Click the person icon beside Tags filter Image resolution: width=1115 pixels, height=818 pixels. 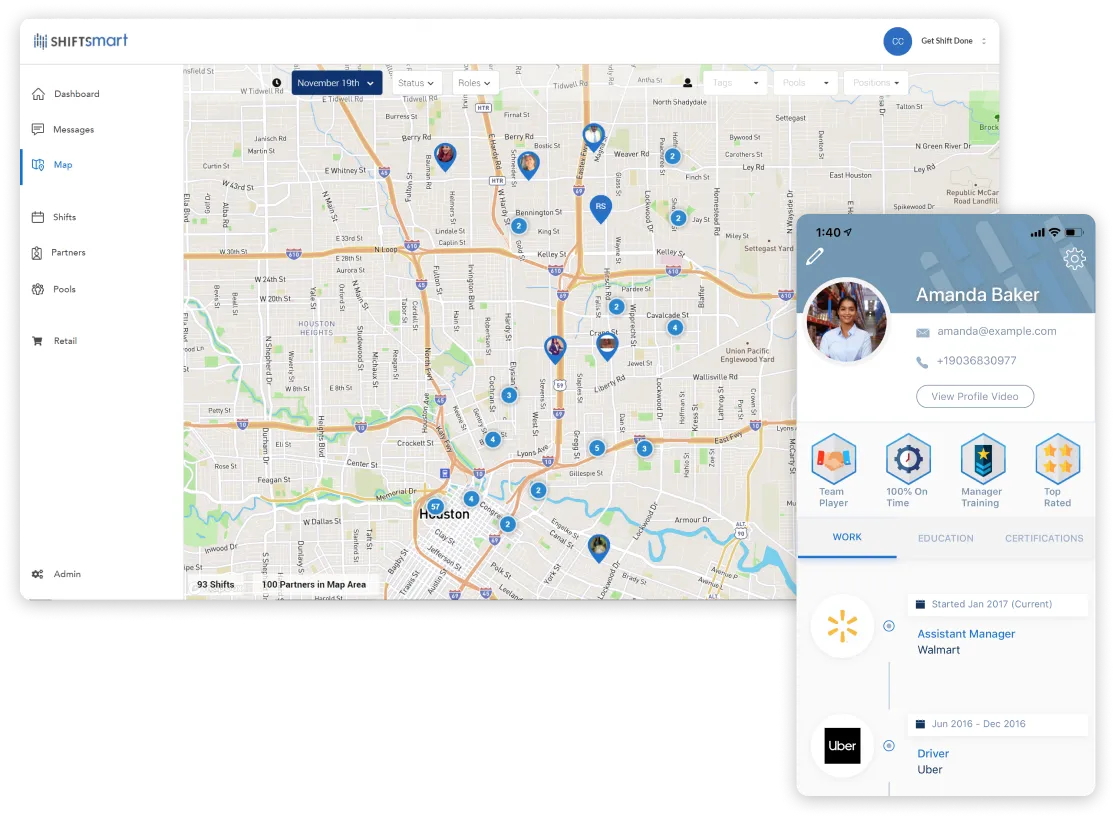688,83
